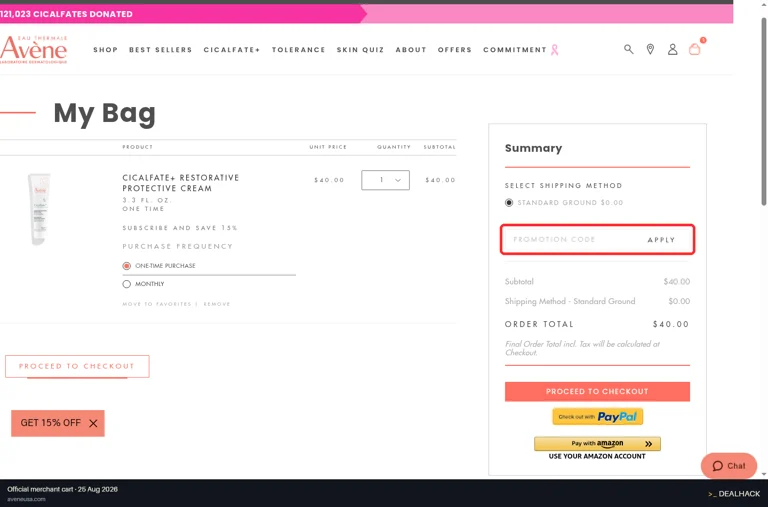The height and width of the screenshot is (507, 768).
Task: Click Order Total $40.00 amount
Action: click(x=671, y=324)
